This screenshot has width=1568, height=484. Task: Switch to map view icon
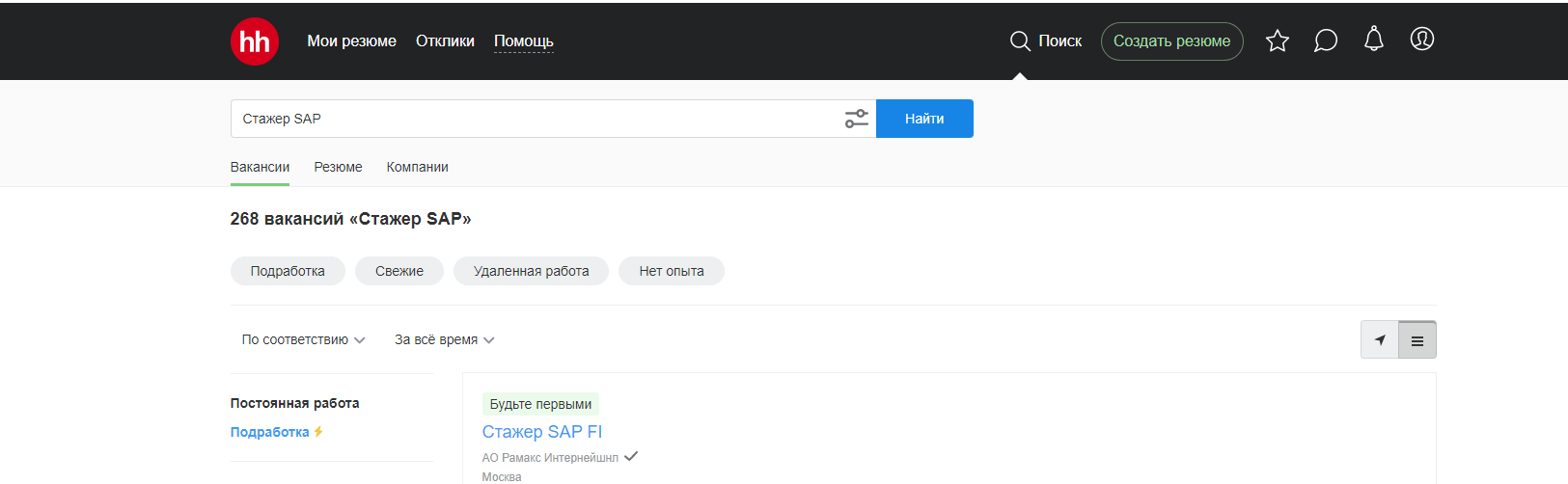coord(1380,340)
